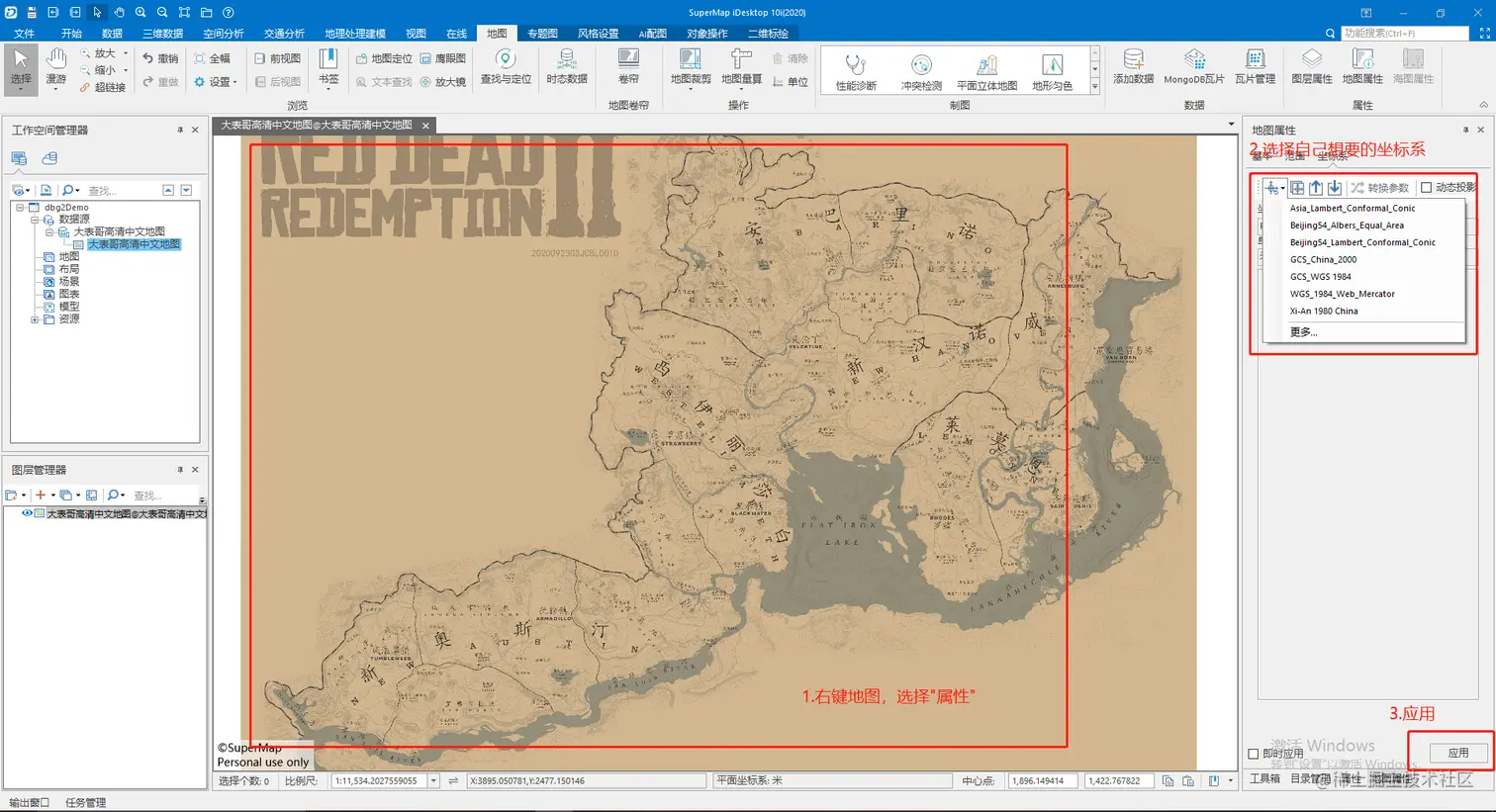Expand the 制图 gallery more arrow
The height and width of the screenshot is (812, 1496).
1094,87
